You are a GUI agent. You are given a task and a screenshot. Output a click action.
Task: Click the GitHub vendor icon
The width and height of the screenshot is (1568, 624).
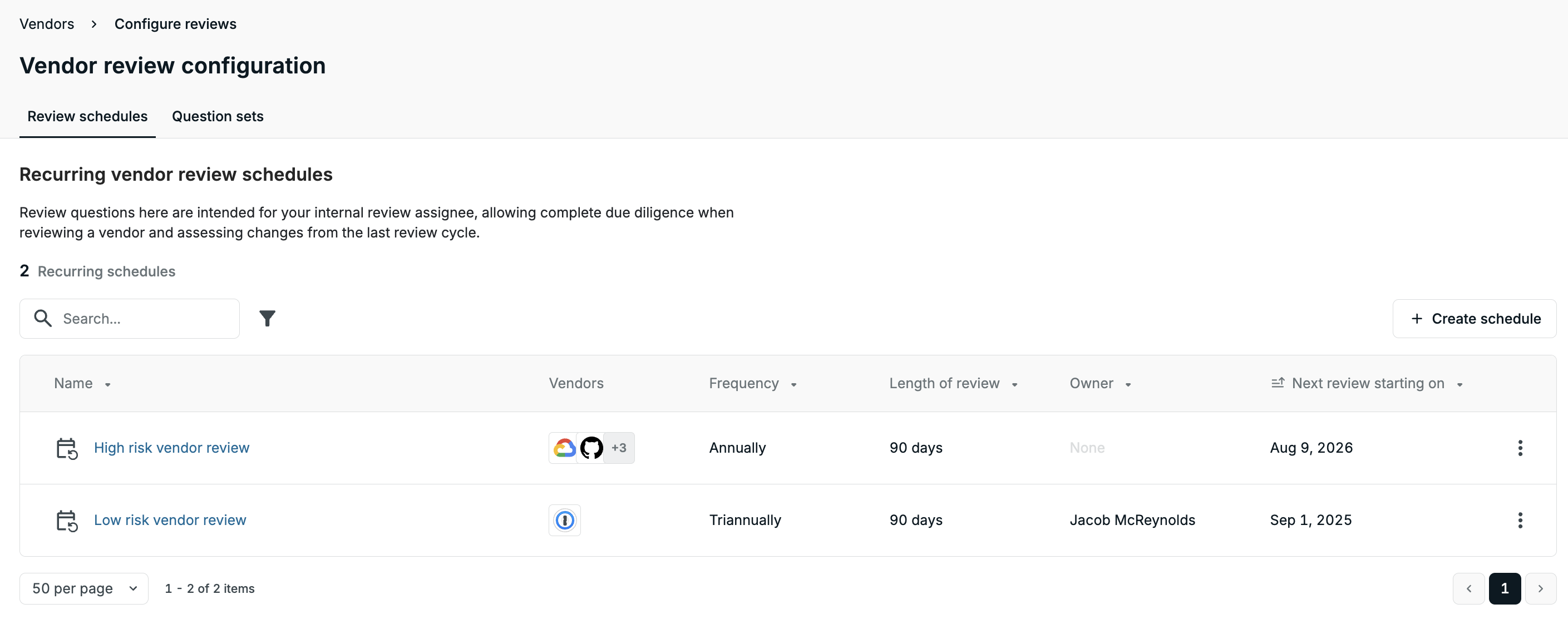coord(591,448)
